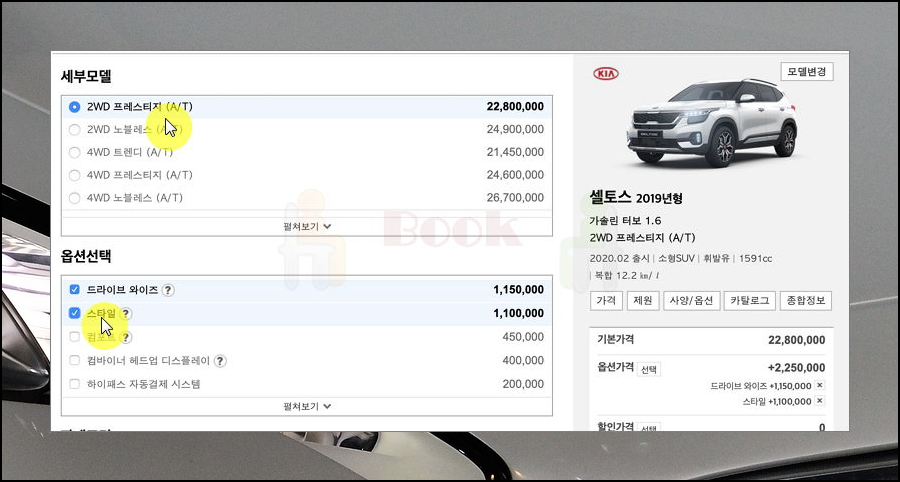900x482 pixels.
Task: Expand the 세부모델 list with 펼쳐보기
Action: [x=307, y=226]
